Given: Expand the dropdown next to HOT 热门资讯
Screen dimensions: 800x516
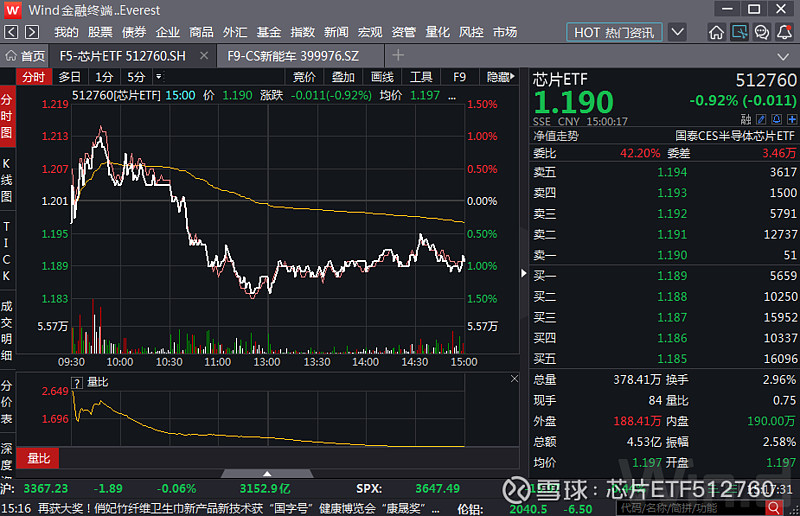Looking at the screenshot, I should pyautogui.click(x=678, y=32).
